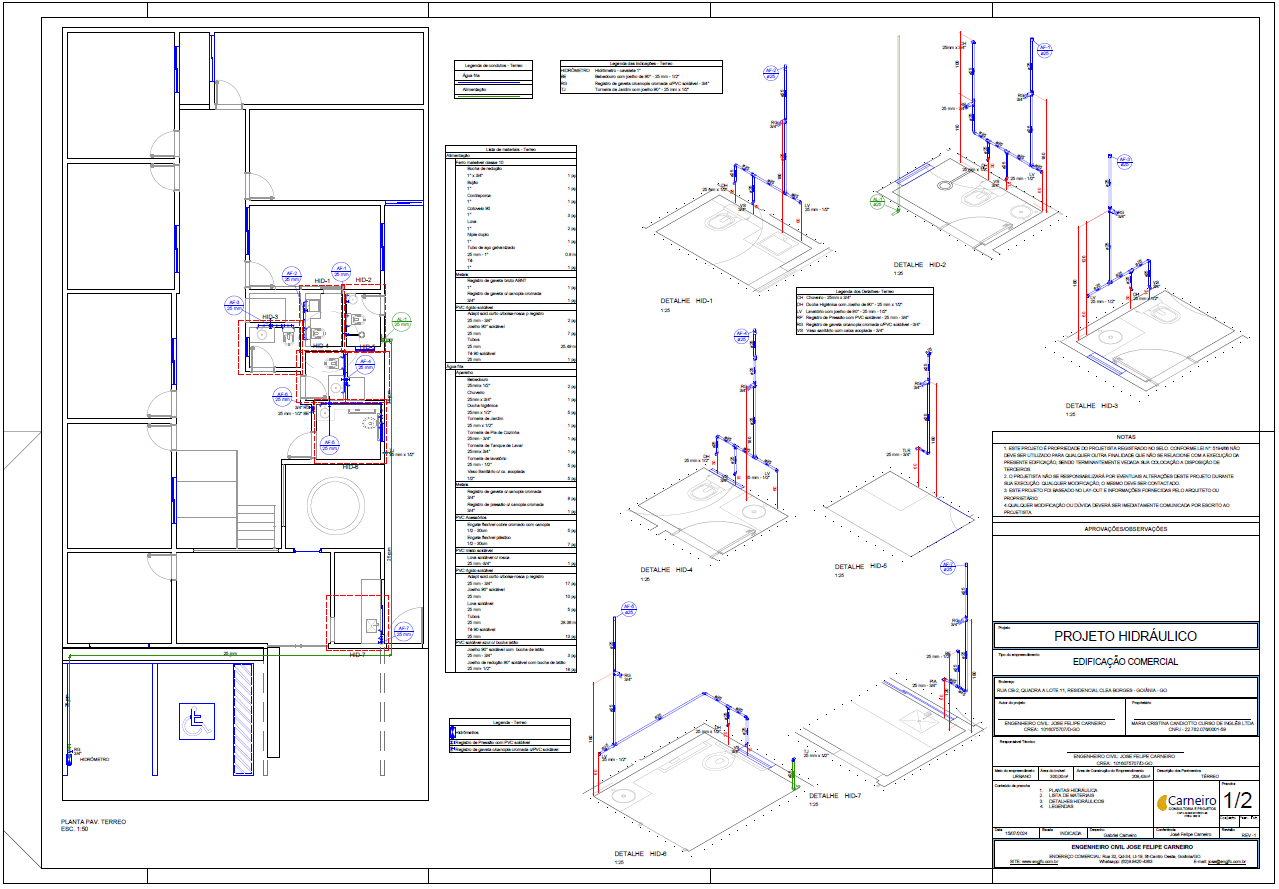The width and height of the screenshot is (1279, 889).
Task: Select the AF-3 riser tag in floor plan
Action: coord(235,305)
